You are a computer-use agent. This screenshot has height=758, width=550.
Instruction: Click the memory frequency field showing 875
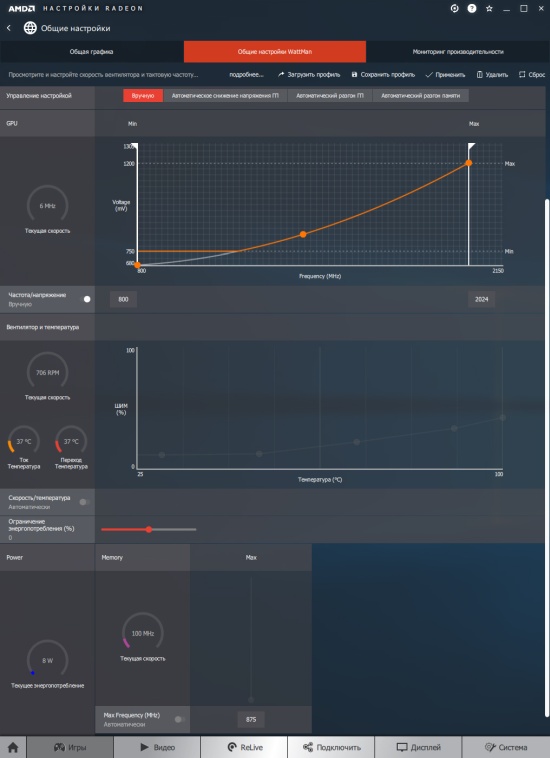[x=251, y=719]
